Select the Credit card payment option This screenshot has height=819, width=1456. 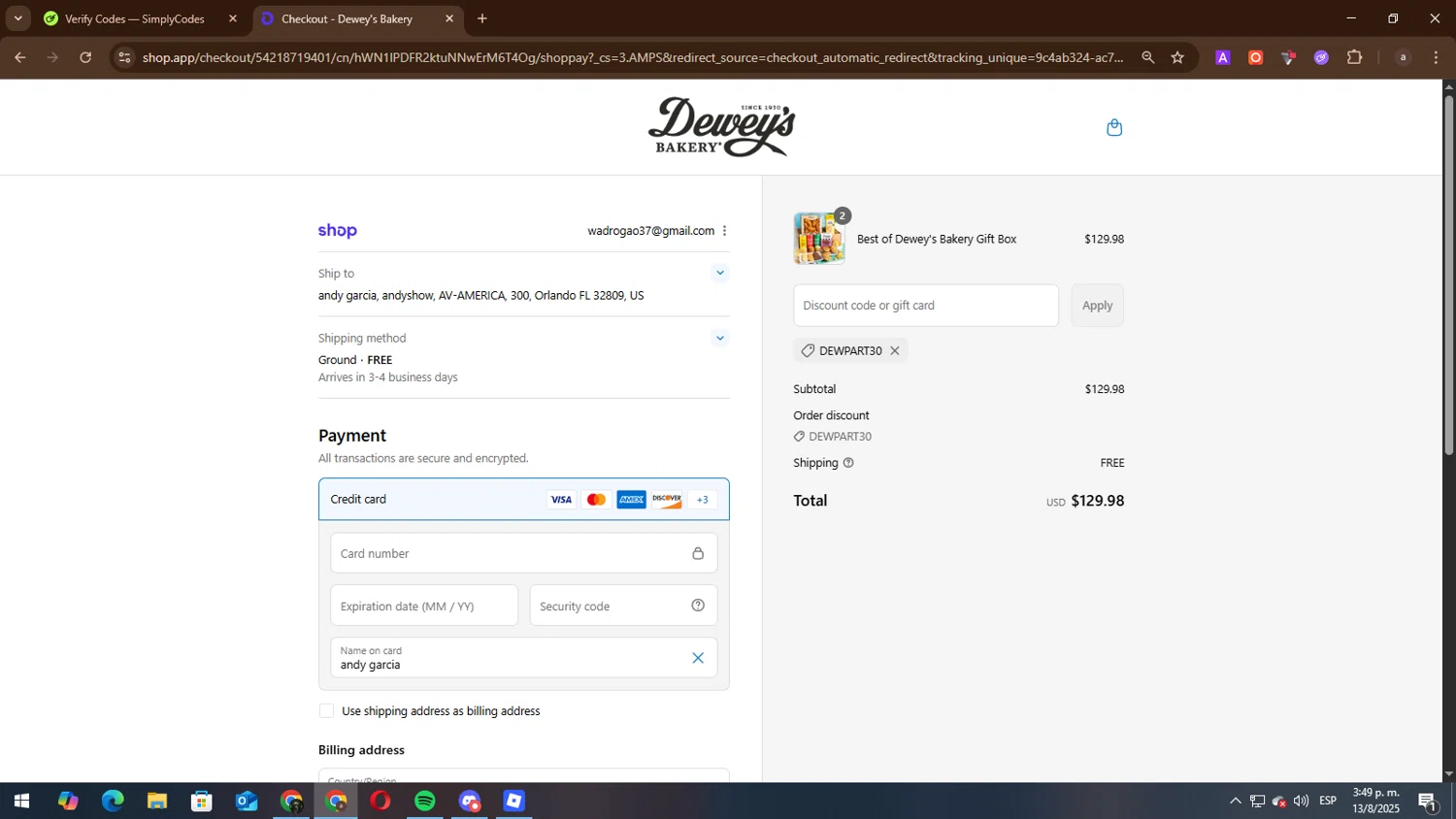tap(524, 499)
